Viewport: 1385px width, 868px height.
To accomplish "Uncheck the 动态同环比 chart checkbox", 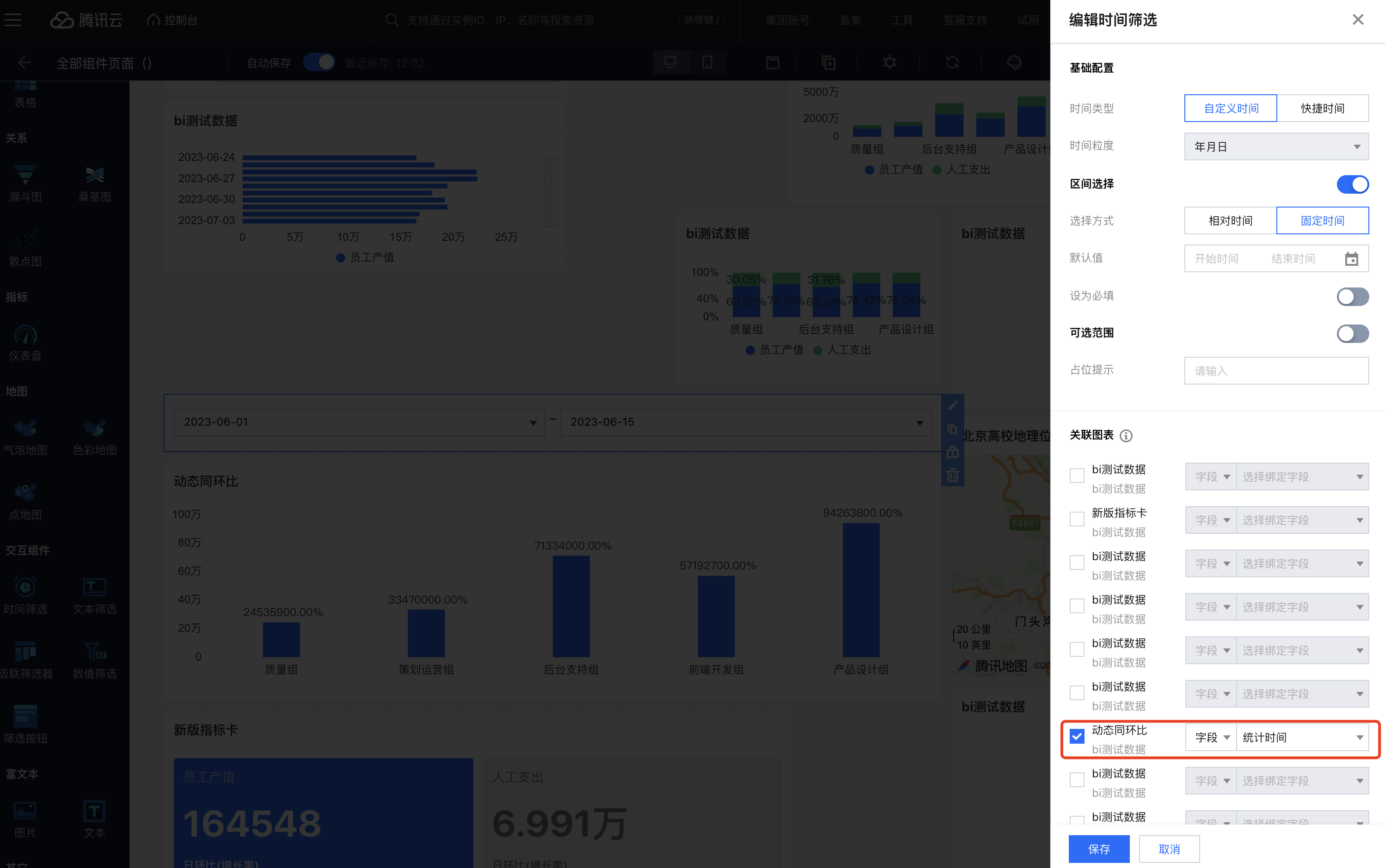I will point(1077,737).
